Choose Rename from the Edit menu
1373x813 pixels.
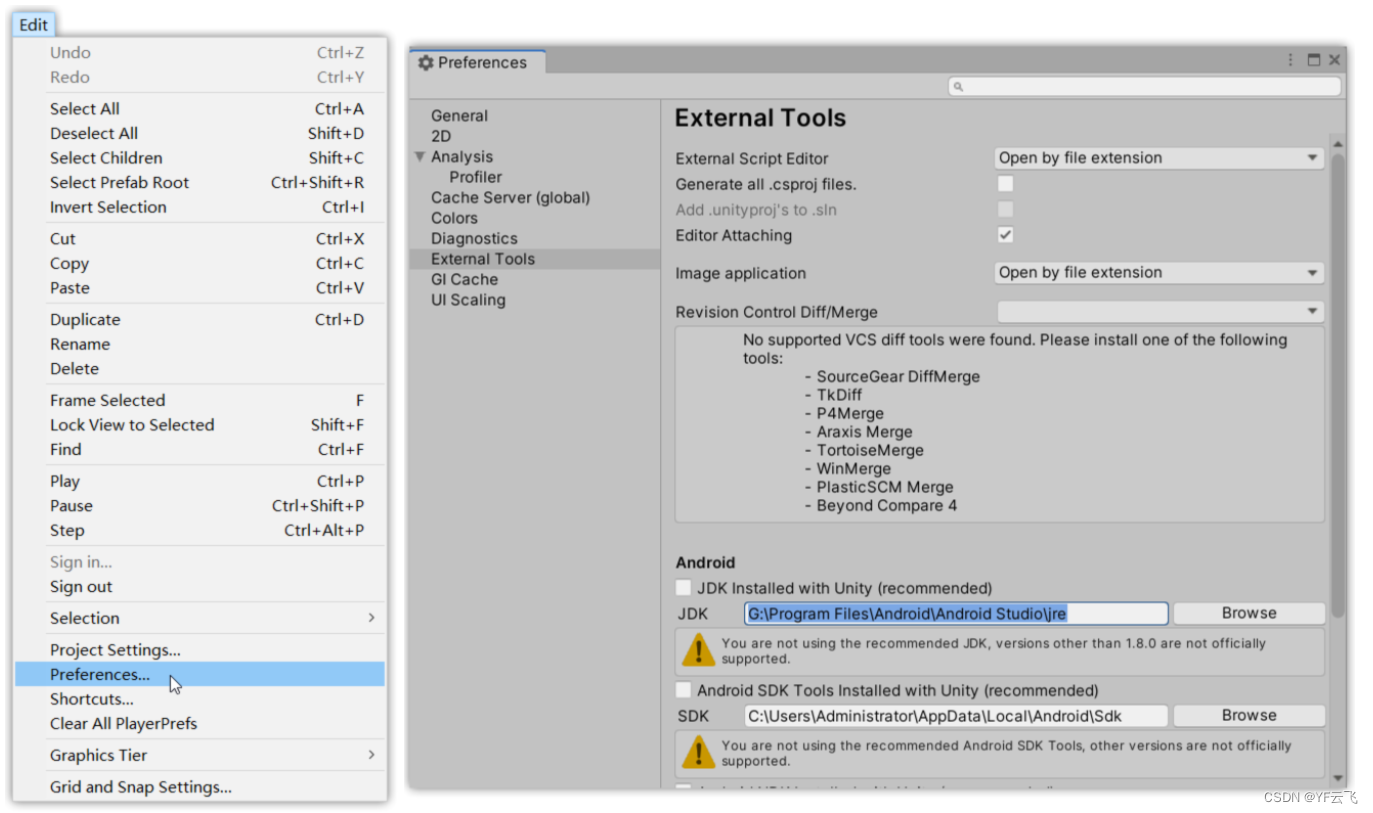200,344
